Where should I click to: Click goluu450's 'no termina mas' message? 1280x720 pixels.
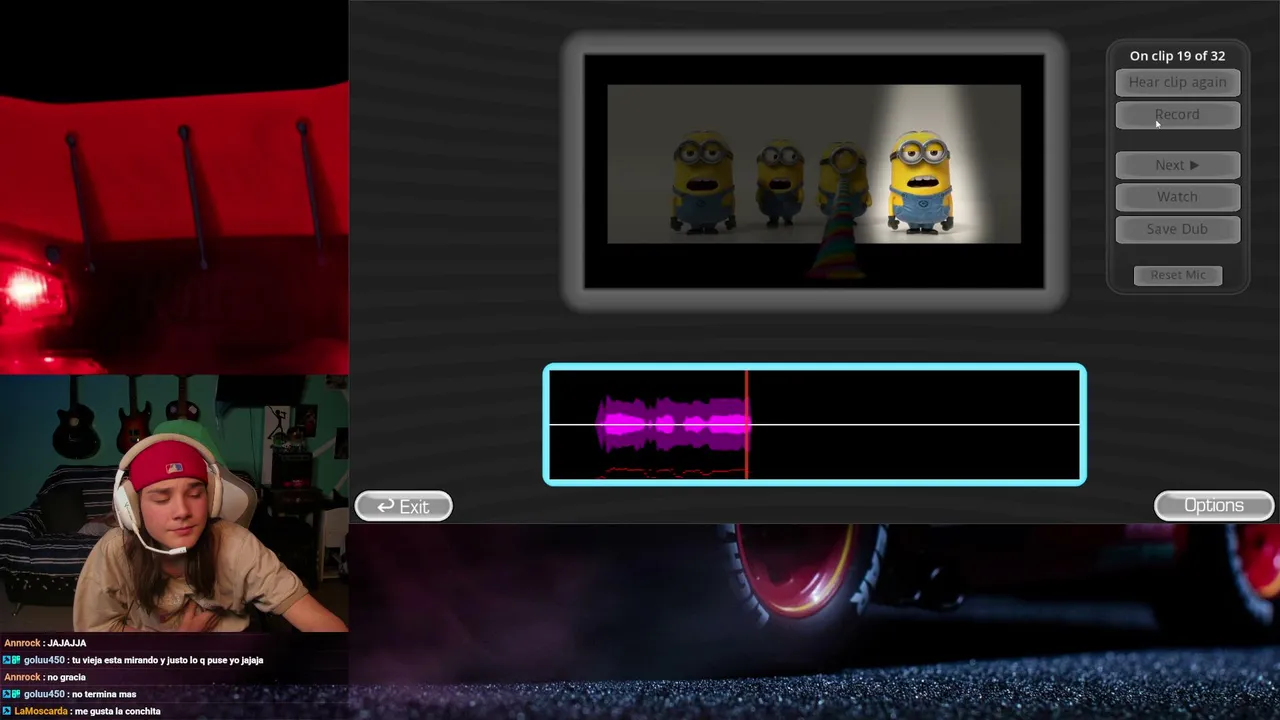(70, 694)
